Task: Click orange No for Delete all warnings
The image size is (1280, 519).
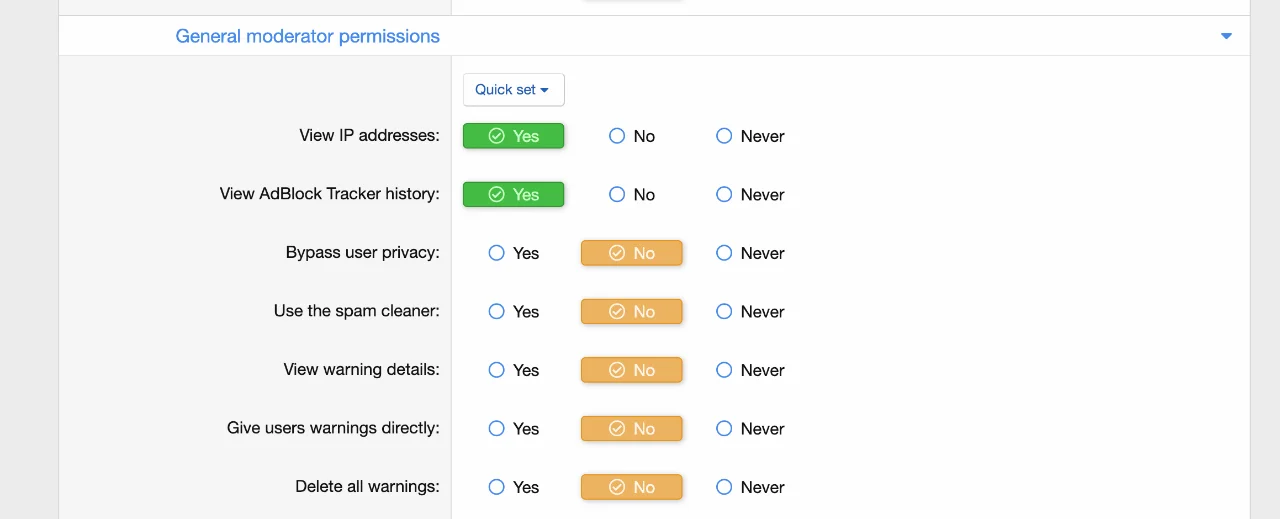Action: point(631,487)
